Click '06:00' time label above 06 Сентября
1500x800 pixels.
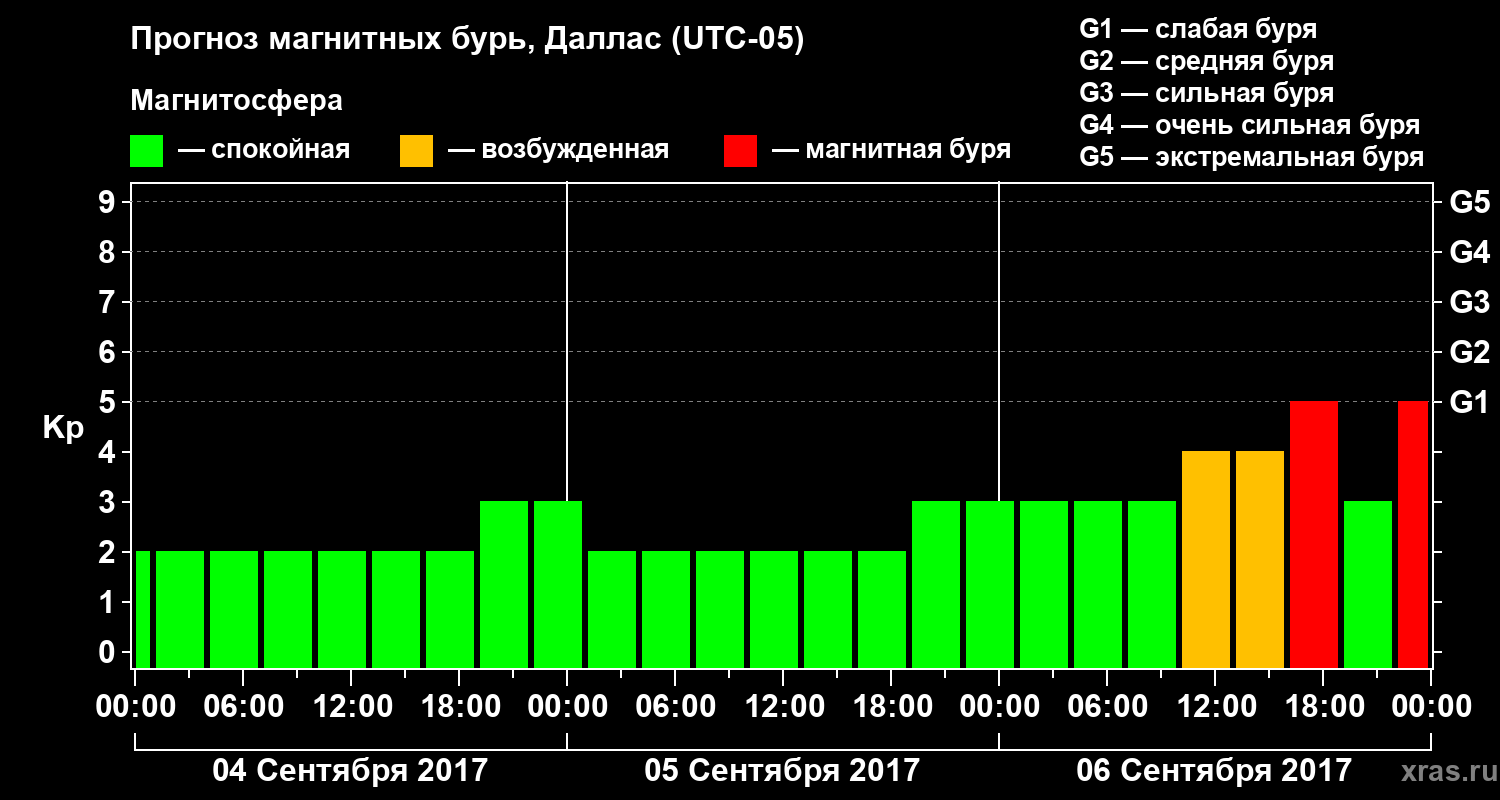pyautogui.click(x=1107, y=706)
